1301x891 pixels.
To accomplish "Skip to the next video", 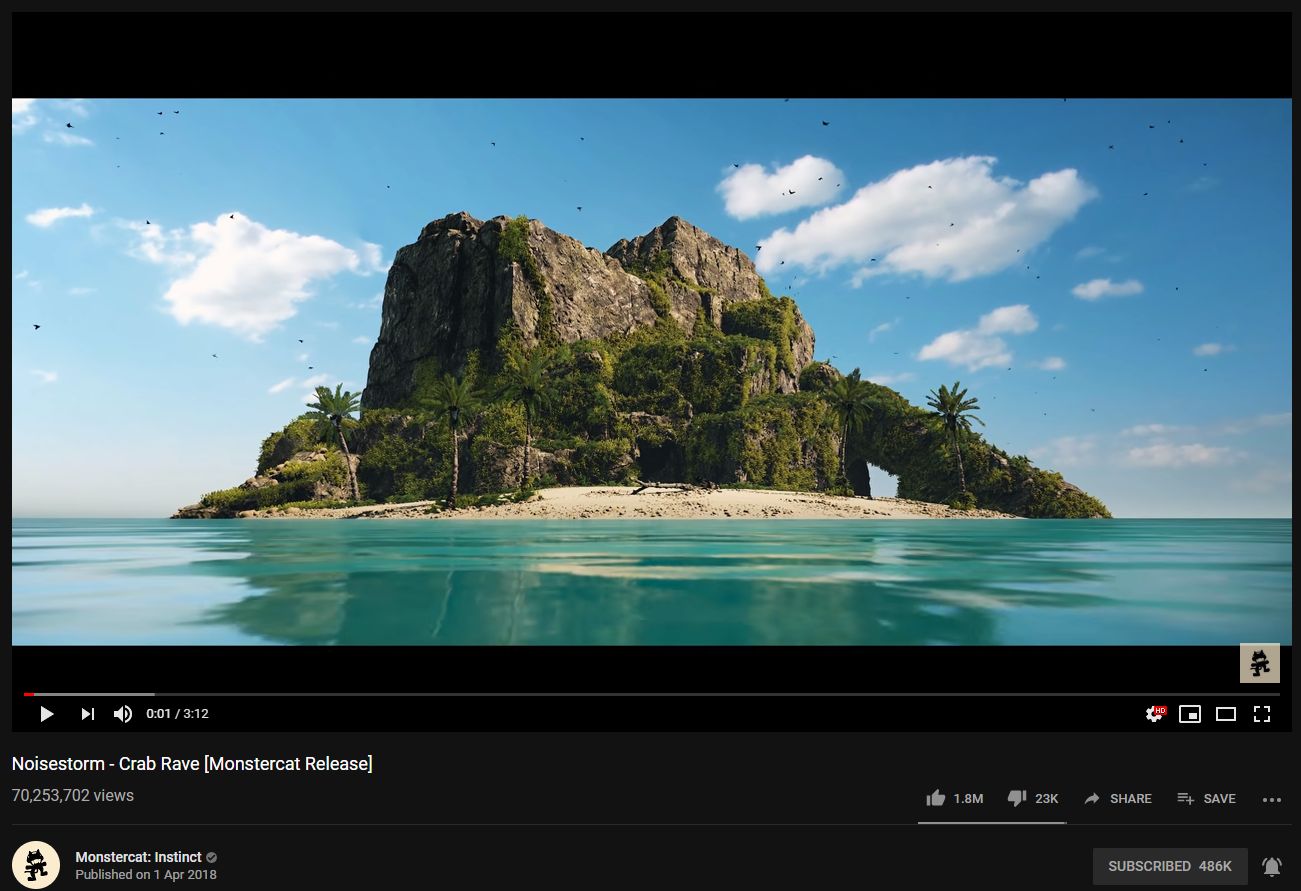I will pyautogui.click(x=87, y=713).
